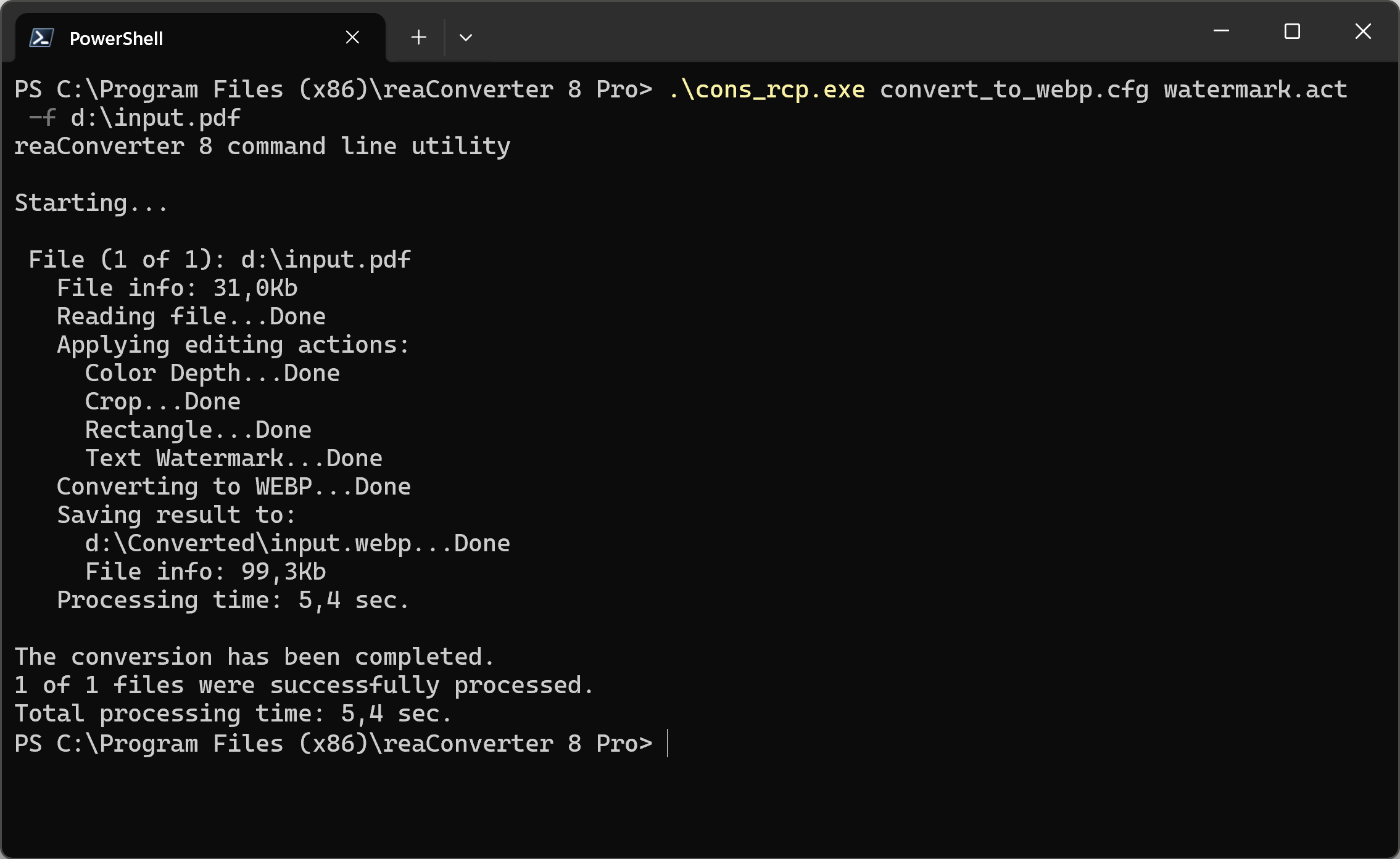This screenshot has width=1400, height=859.
Task: Click "The conversion has been completed." message
Action: click(x=254, y=657)
